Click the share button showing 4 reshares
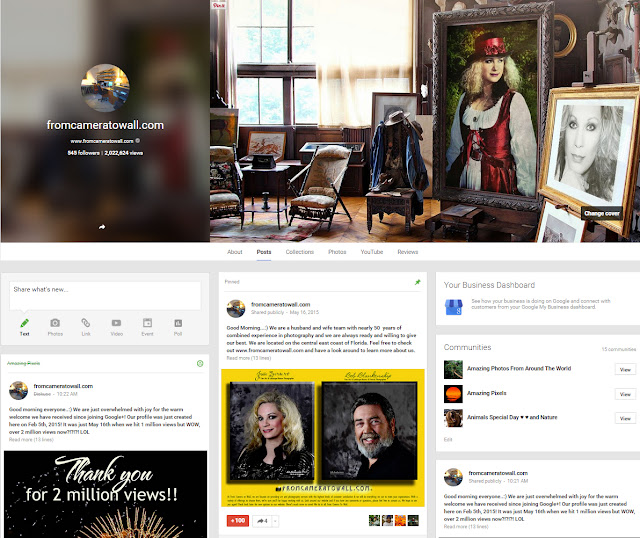The image size is (640, 538). tap(262, 521)
